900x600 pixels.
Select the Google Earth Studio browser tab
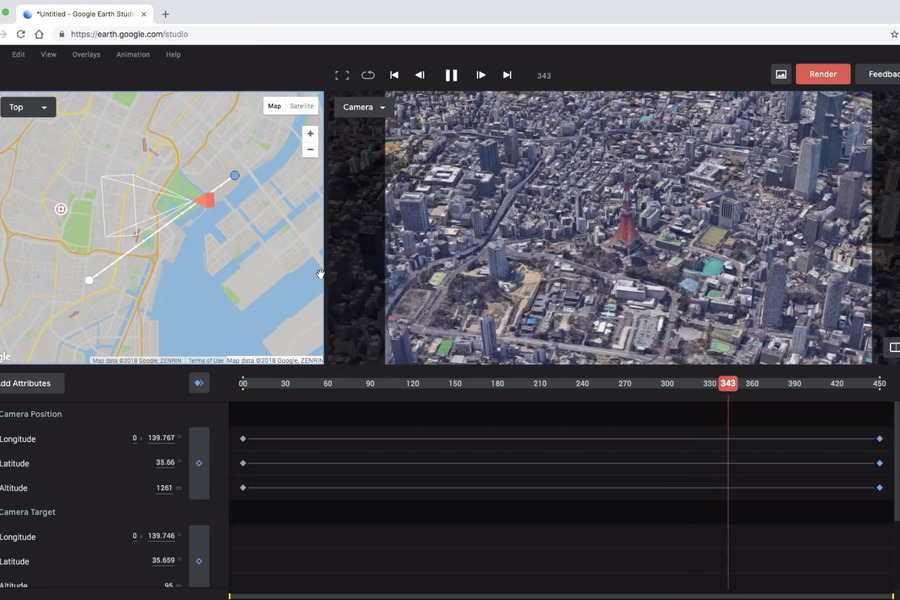[84, 14]
